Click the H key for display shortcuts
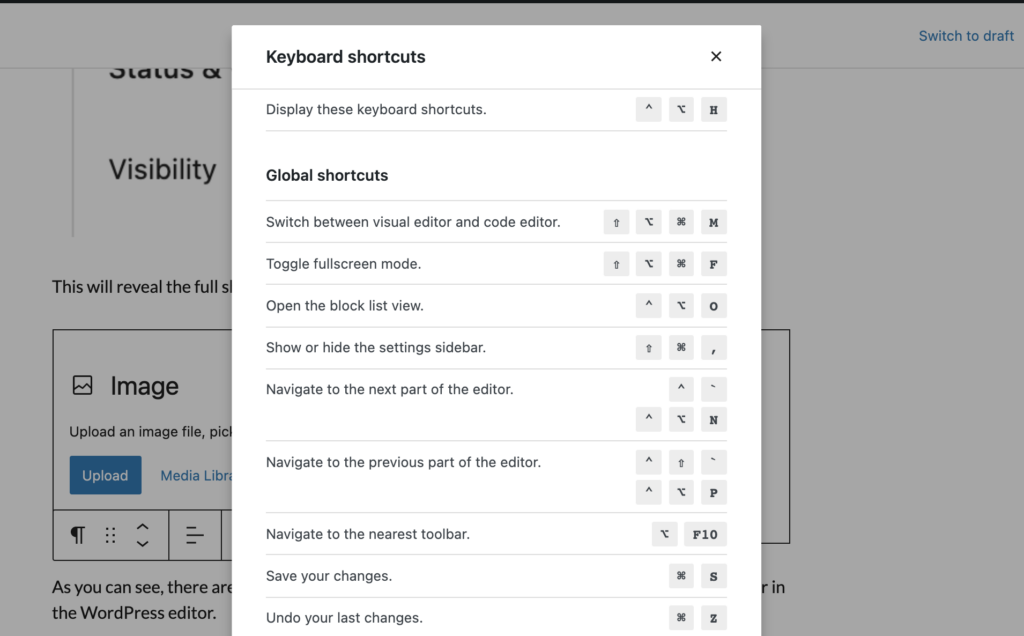The height and width of the screenshot is (636, 1024). tap(713, 110)
